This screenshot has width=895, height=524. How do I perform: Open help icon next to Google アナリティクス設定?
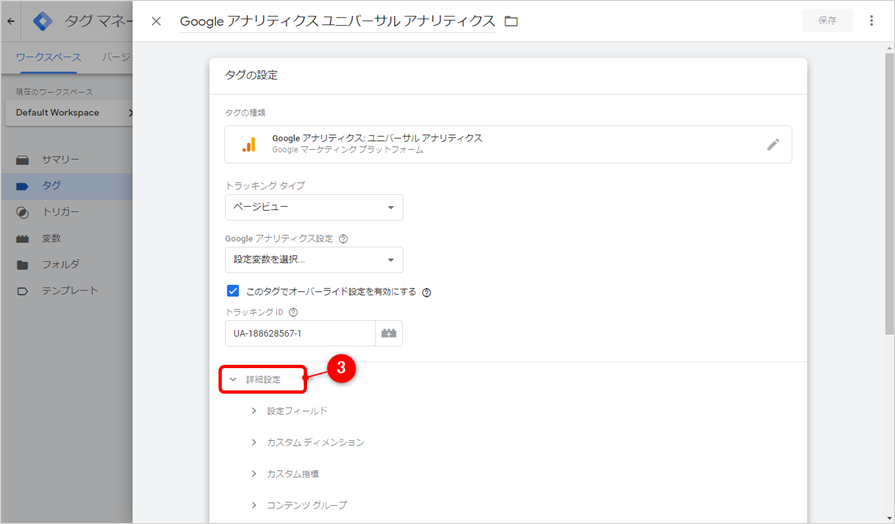[343, 239]
